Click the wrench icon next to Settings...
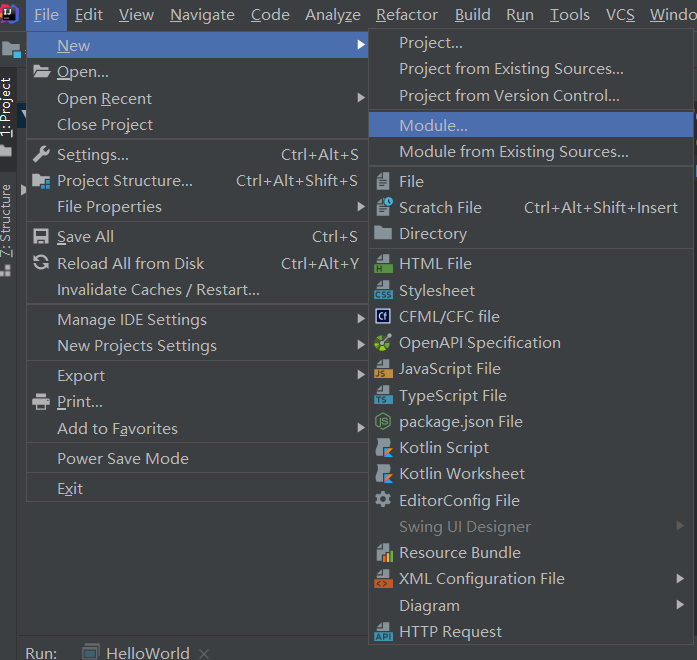 tap(41, 154)
